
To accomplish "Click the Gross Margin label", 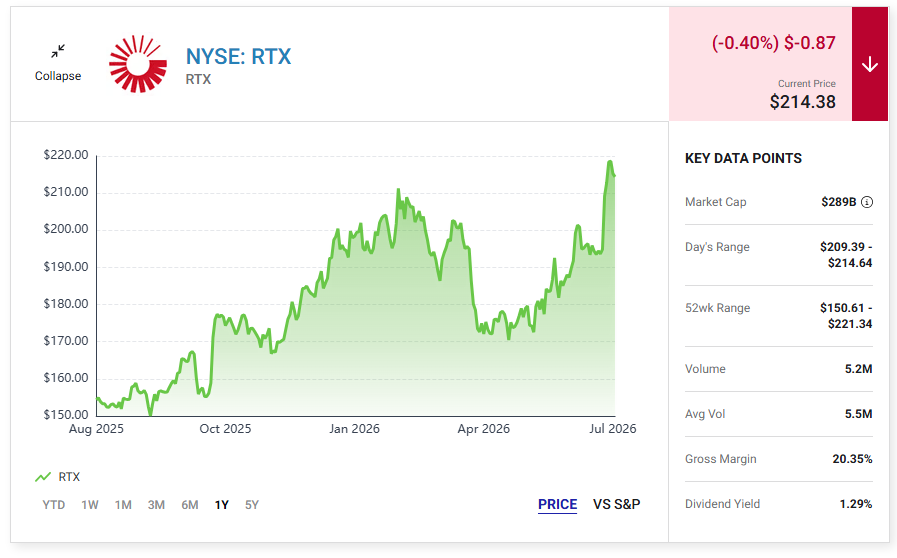I will tap(721, 459).
